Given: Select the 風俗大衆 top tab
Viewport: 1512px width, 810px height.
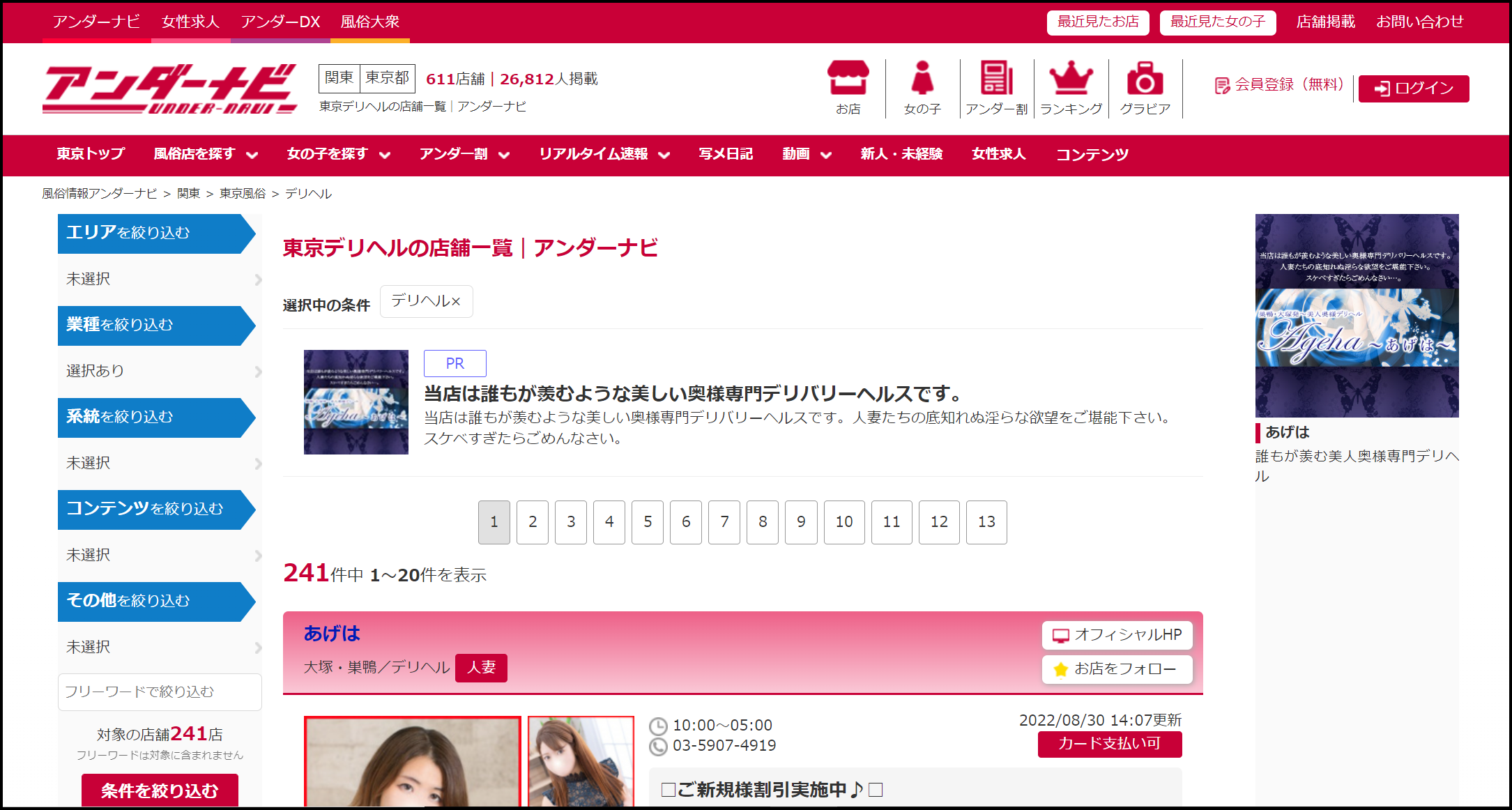Looking at the screenshot, I should pyautogui.click(x=370, y=22).
